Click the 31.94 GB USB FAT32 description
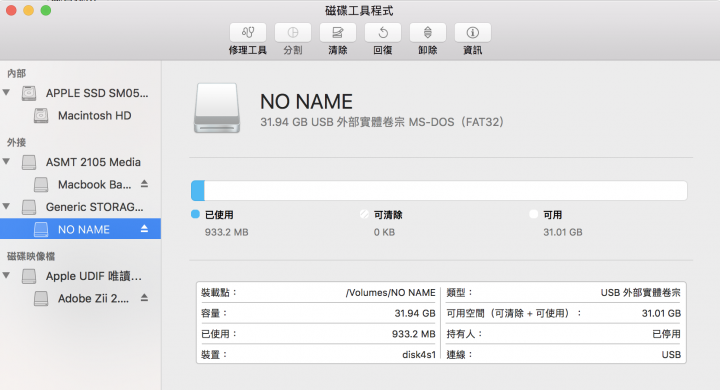 (382, 122)
